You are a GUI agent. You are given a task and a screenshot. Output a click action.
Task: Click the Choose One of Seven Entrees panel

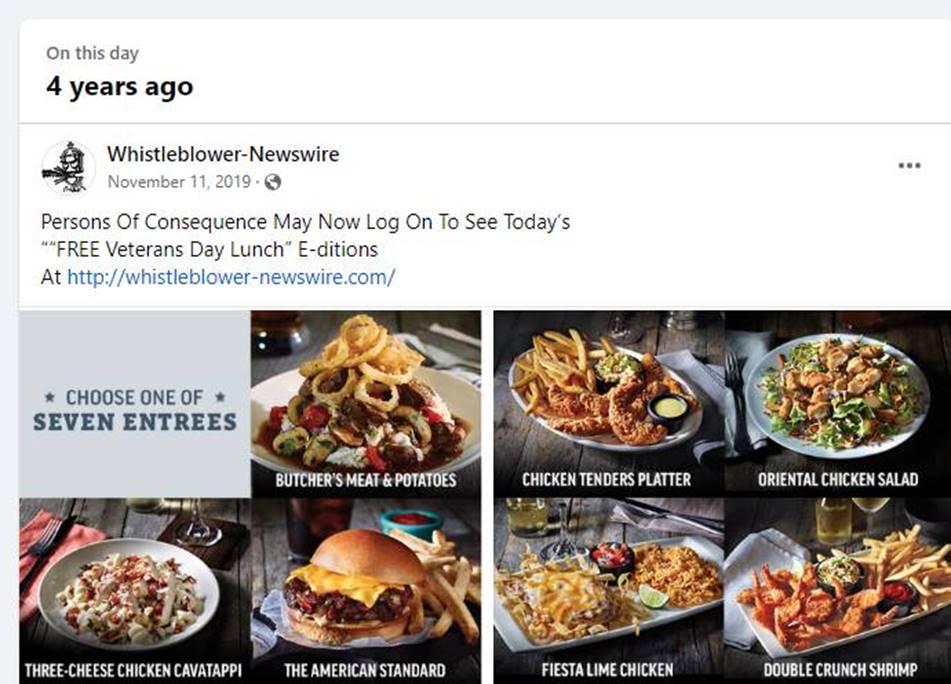(x=135, y=404)
